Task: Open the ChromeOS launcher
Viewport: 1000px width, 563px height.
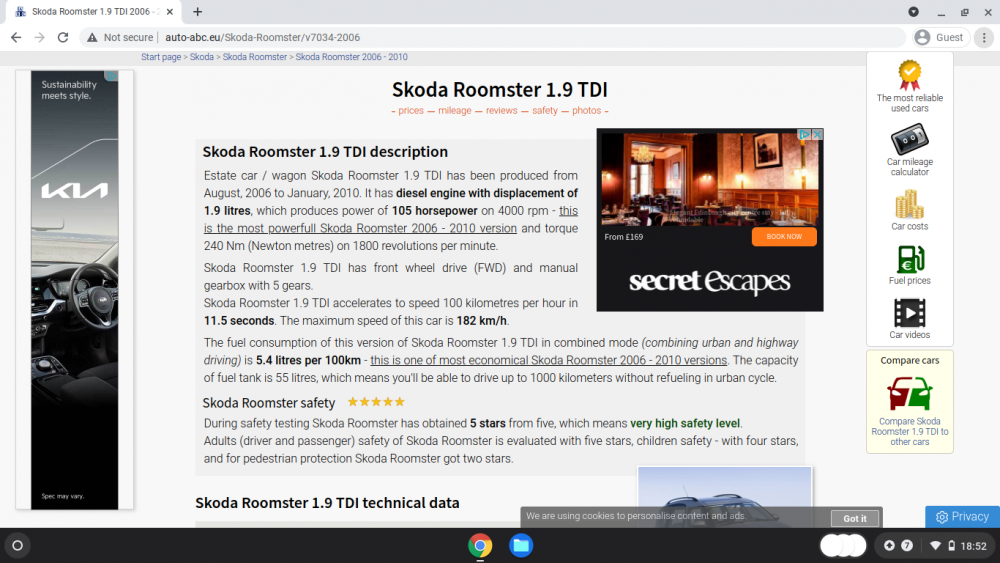Action: point(18,546)
